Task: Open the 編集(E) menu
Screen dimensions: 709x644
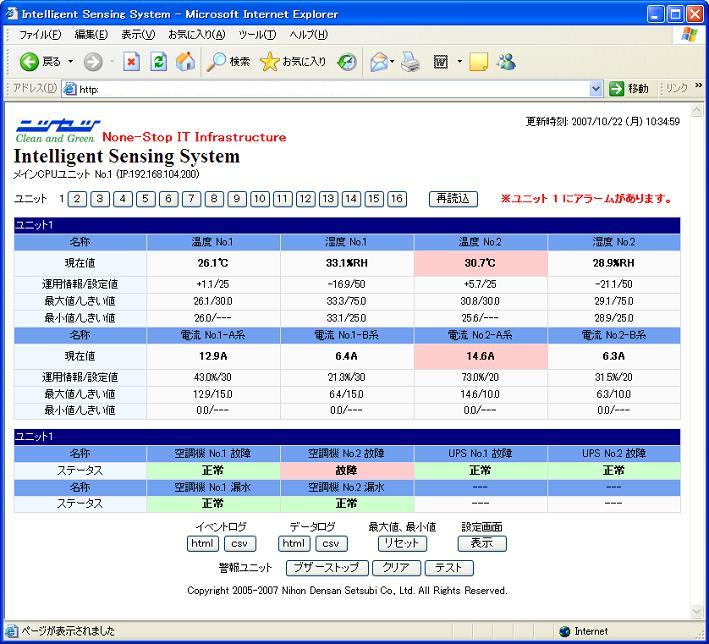Action: point(91,34)
